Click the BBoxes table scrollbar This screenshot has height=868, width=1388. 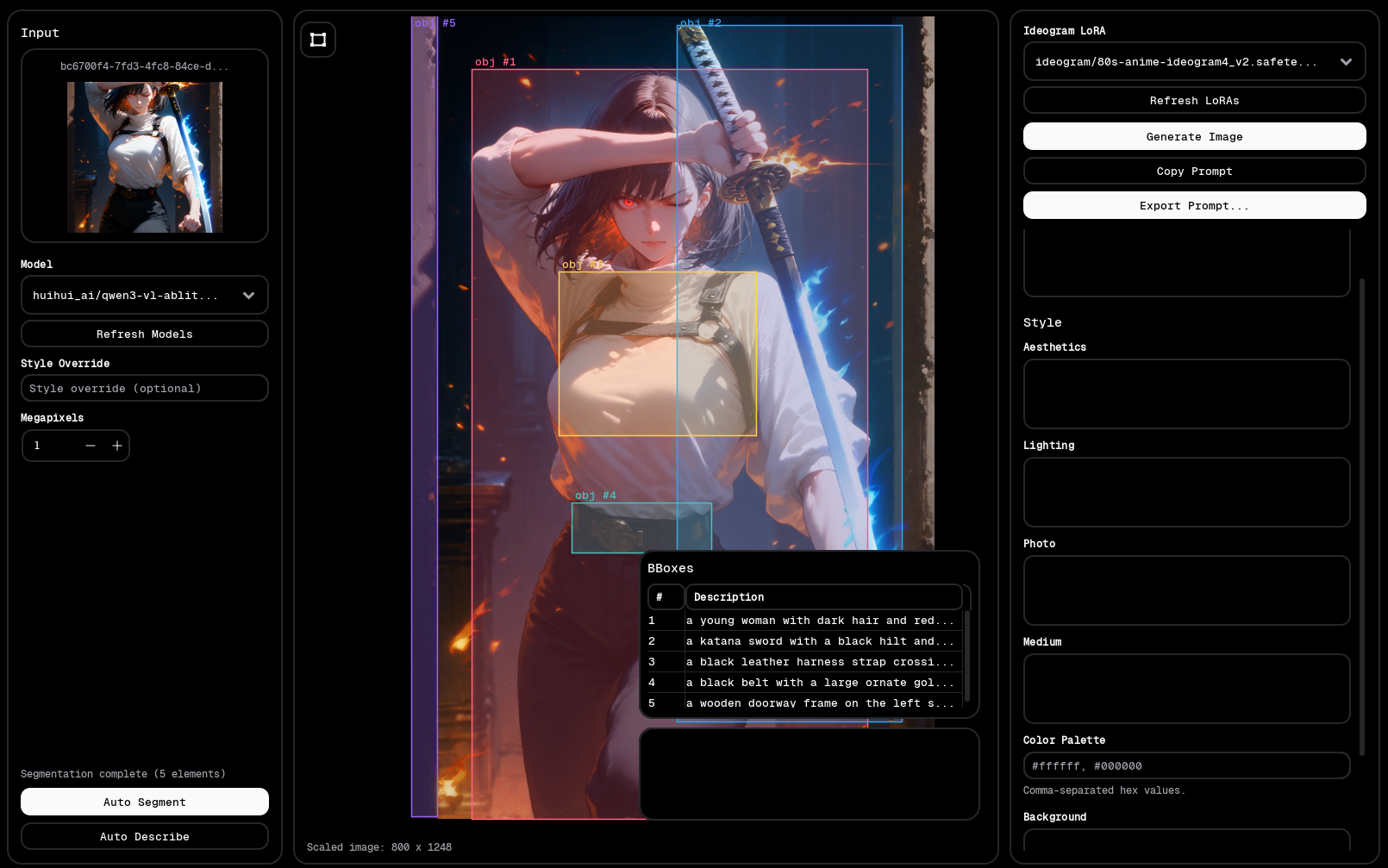coord(966,655)
